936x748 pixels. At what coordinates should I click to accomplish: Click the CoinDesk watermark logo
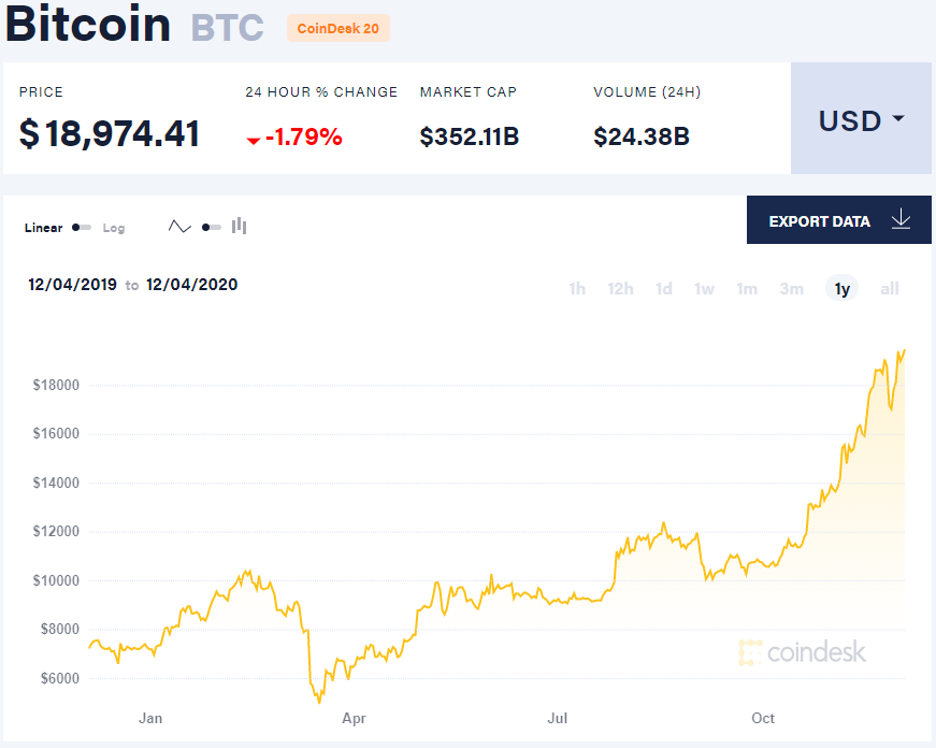pos(802,653)
